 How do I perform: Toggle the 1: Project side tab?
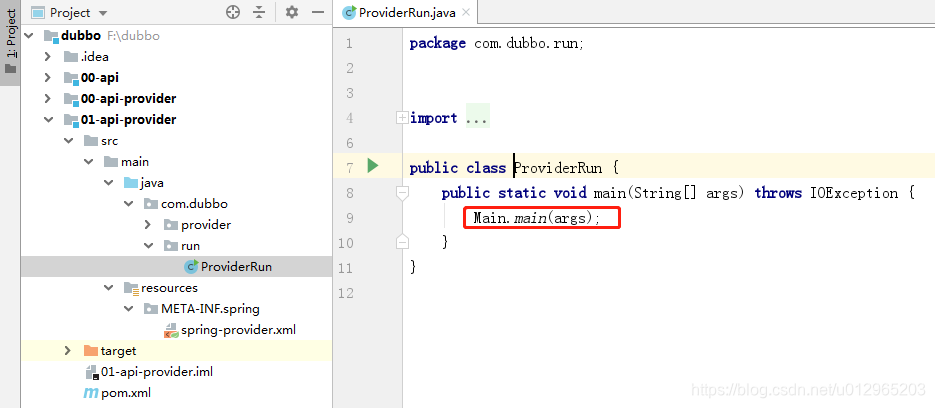pos(10,43)
